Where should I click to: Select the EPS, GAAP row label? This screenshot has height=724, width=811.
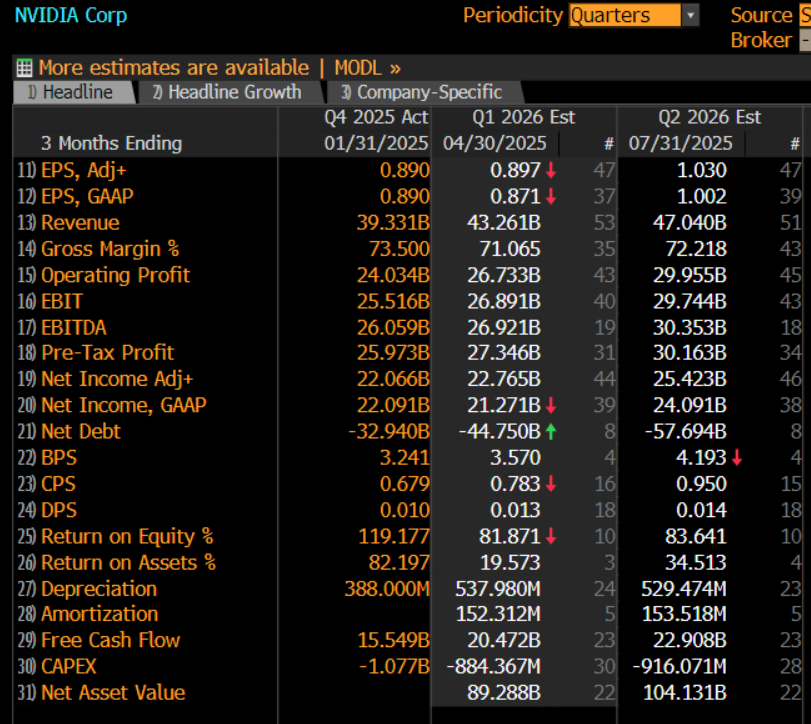(x=87, y=197)
